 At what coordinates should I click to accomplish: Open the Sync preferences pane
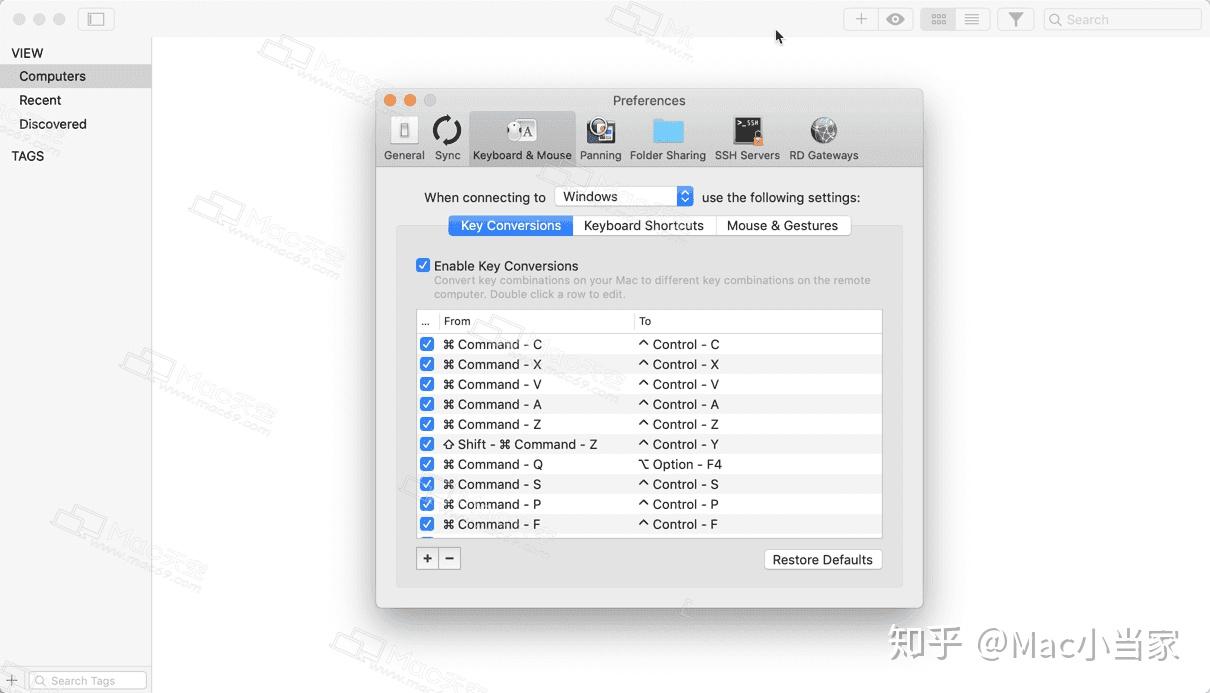(447, 138)
